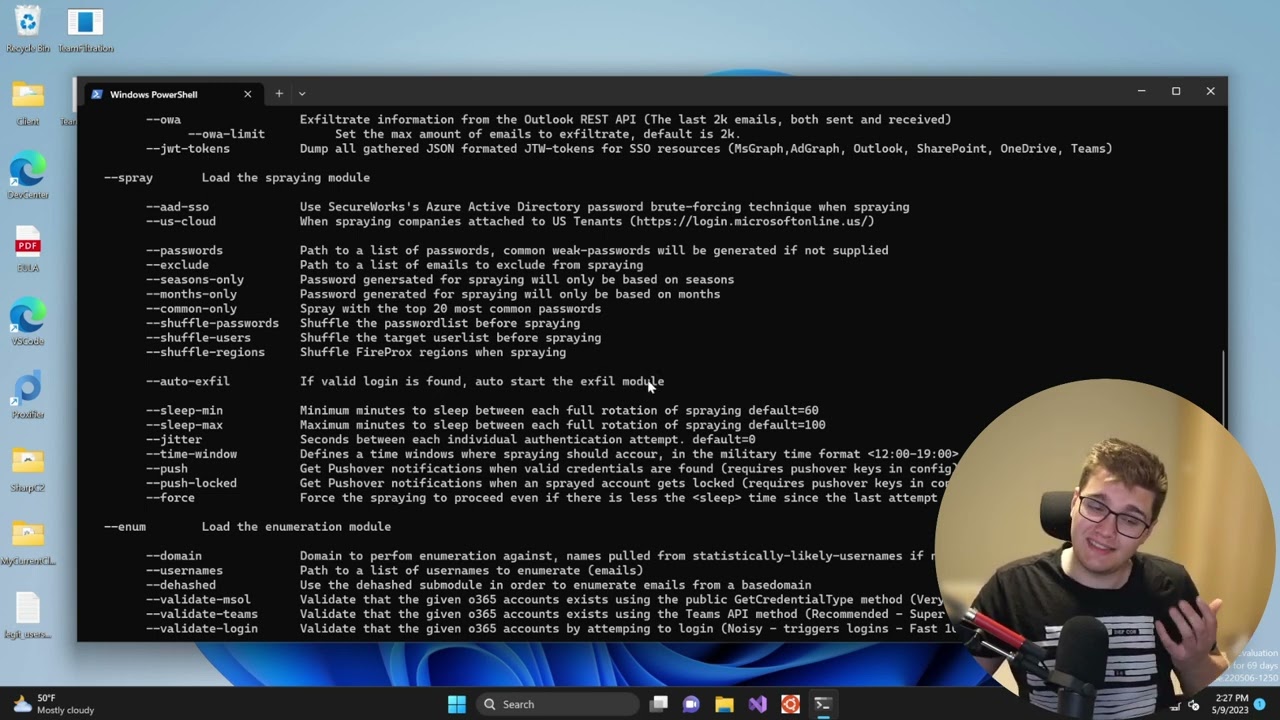Screen dimensions: 1280x720
Task: Click the --force option text
Action: 170,498
